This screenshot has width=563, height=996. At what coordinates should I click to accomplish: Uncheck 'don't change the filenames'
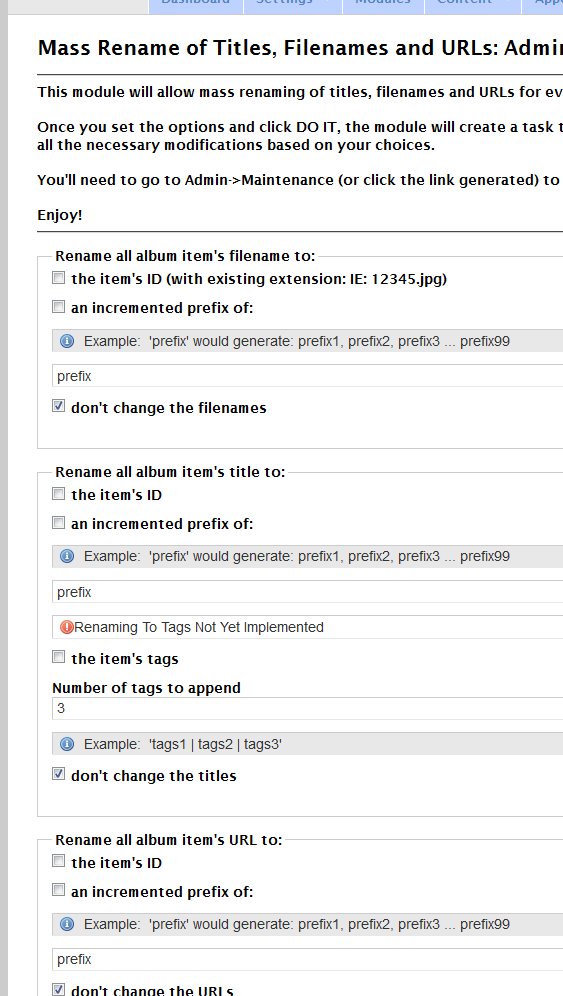pos(58,407)
